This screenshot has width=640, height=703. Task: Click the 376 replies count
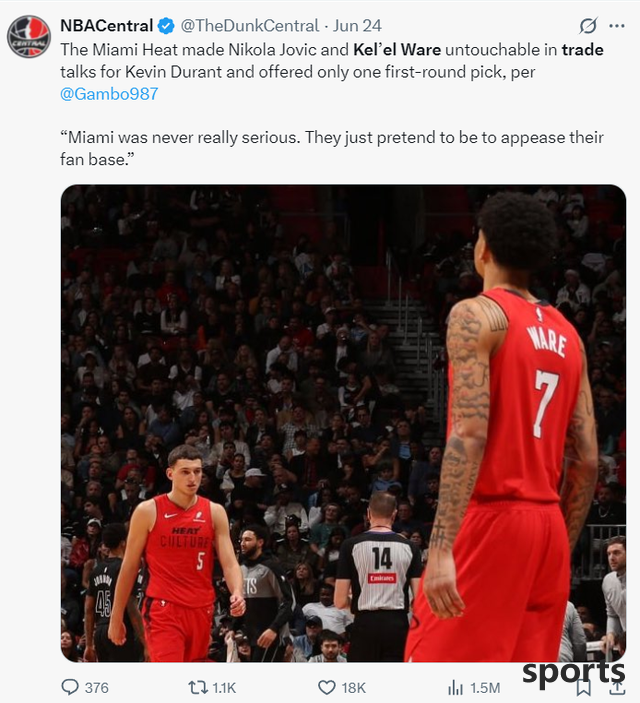(x=97, y=688)
